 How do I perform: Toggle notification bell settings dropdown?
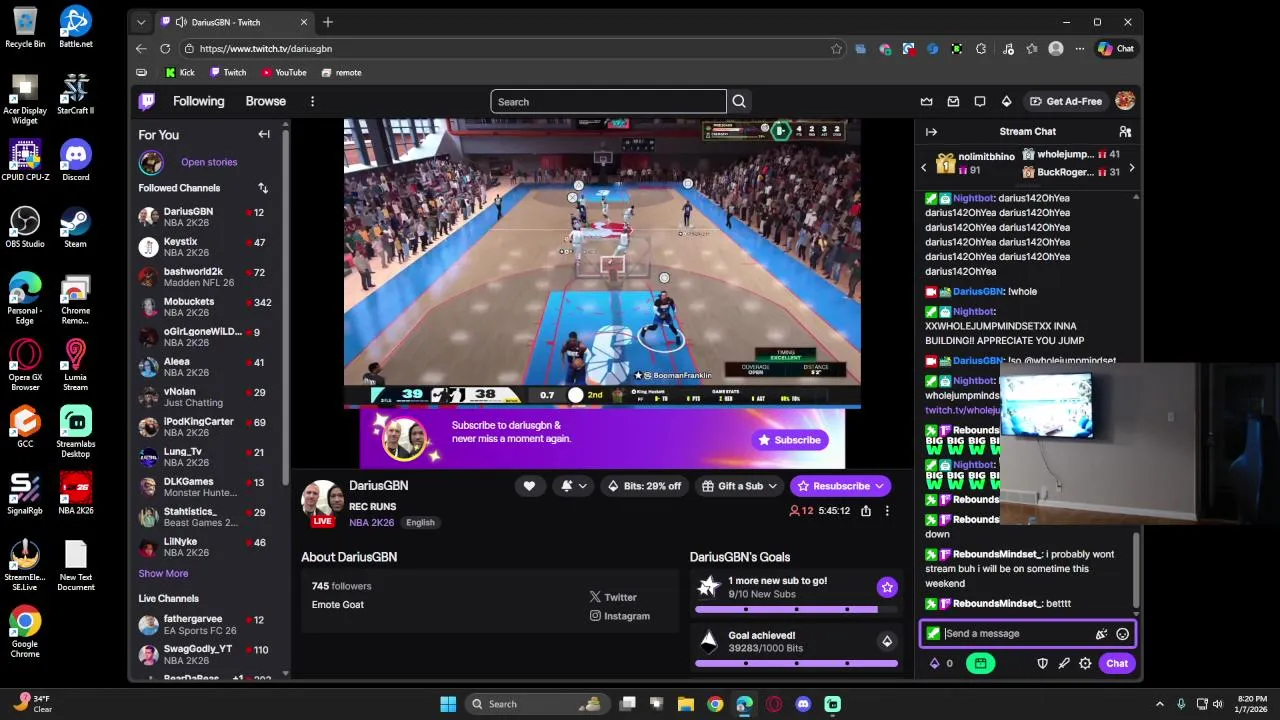(x=574, y=486)
